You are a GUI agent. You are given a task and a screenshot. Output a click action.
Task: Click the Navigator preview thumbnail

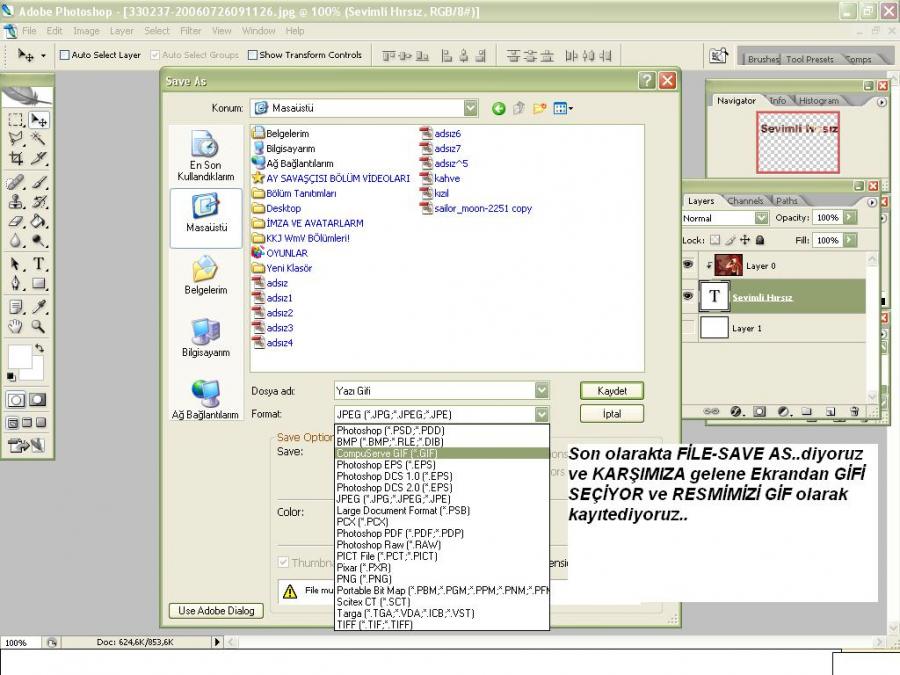click(x=798, y=142)
